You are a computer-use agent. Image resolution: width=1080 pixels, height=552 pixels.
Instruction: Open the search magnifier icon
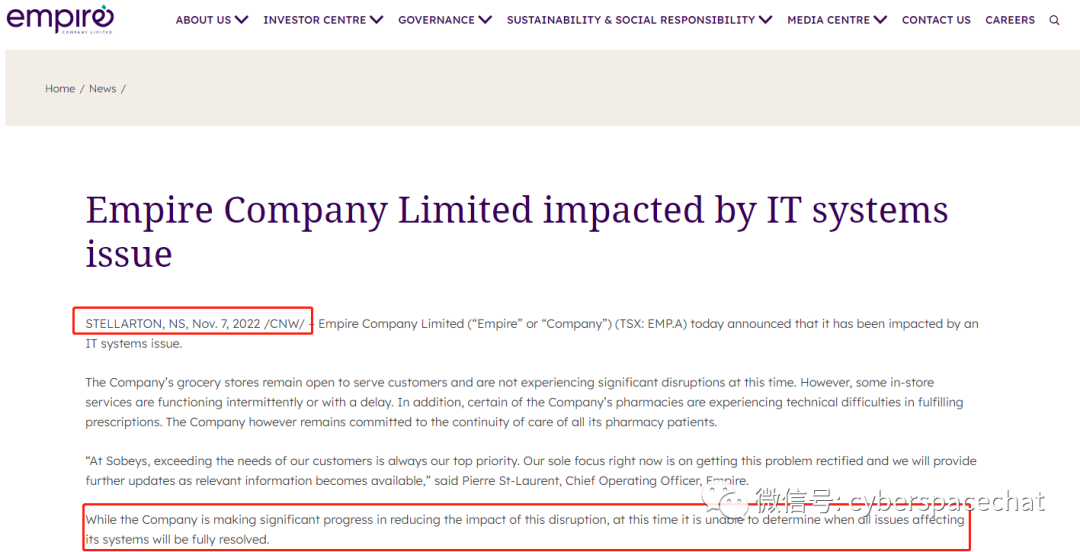[1054, 20]
